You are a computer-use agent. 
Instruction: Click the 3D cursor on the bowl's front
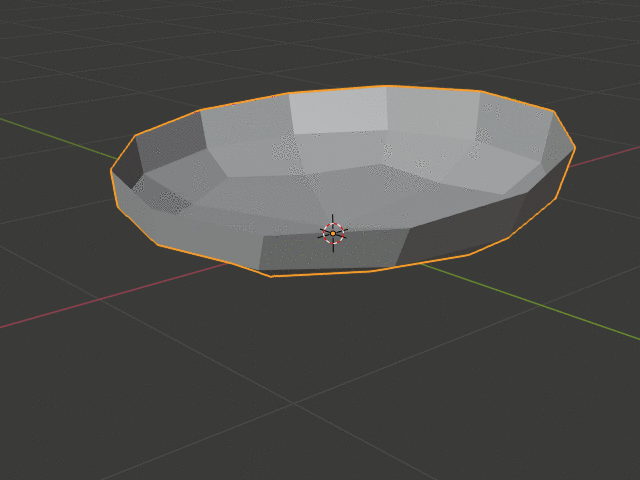point(333,232)
